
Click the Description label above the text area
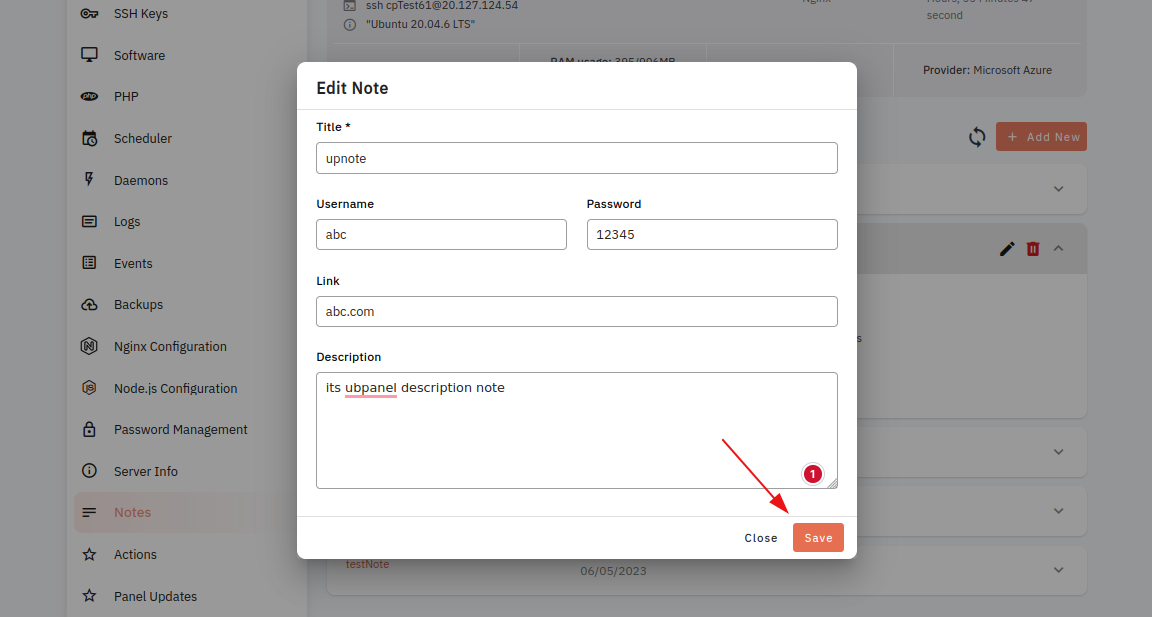pyautogui.click(x=349, y=357)
